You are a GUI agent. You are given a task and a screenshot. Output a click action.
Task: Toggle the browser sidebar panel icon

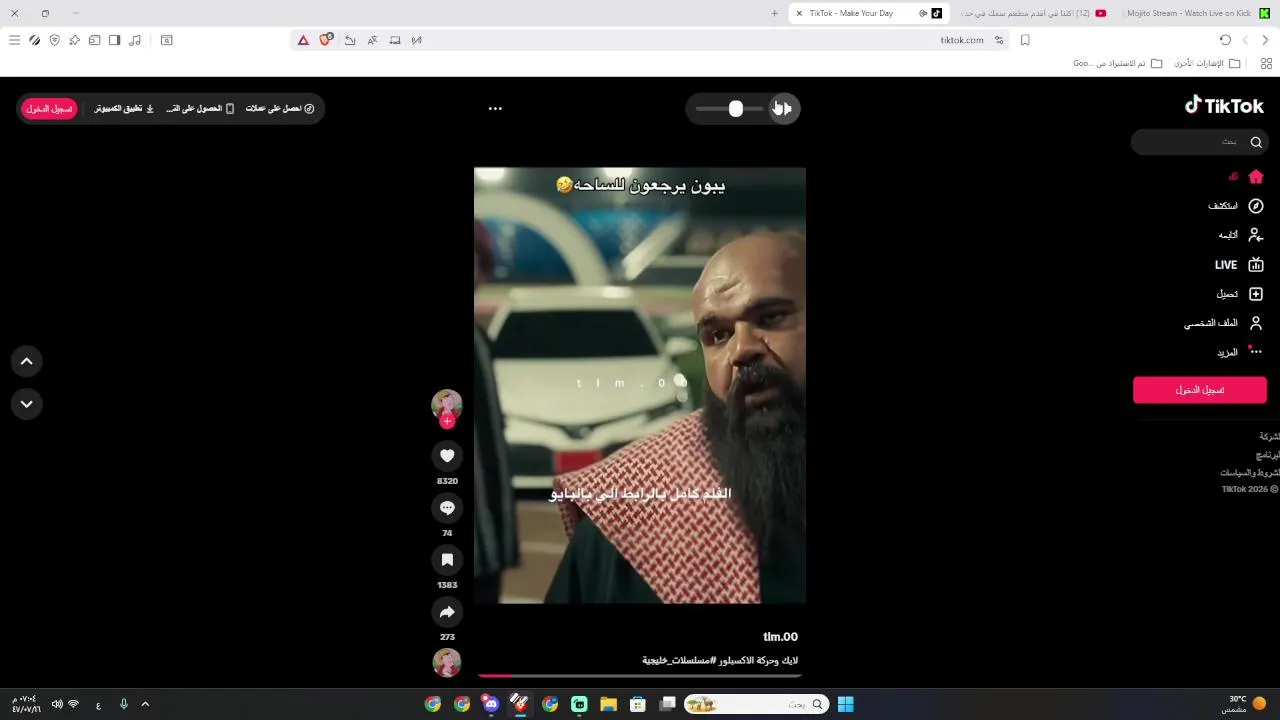[x=114, y=40]
